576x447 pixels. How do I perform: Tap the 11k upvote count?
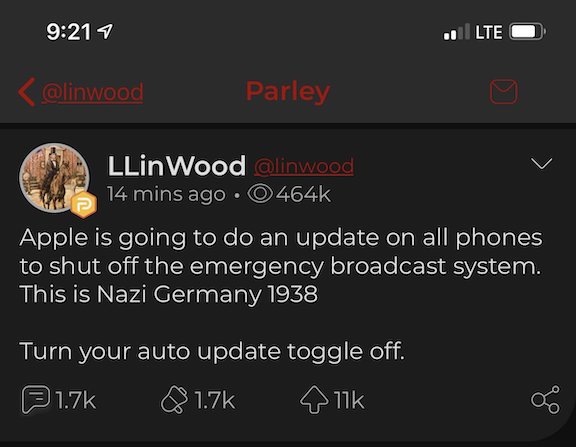349,400
